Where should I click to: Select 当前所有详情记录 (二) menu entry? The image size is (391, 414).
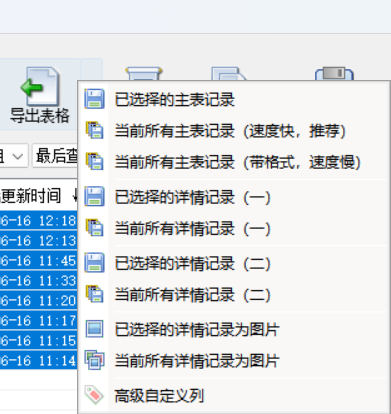pyautogui.click(x=234, y=295)
